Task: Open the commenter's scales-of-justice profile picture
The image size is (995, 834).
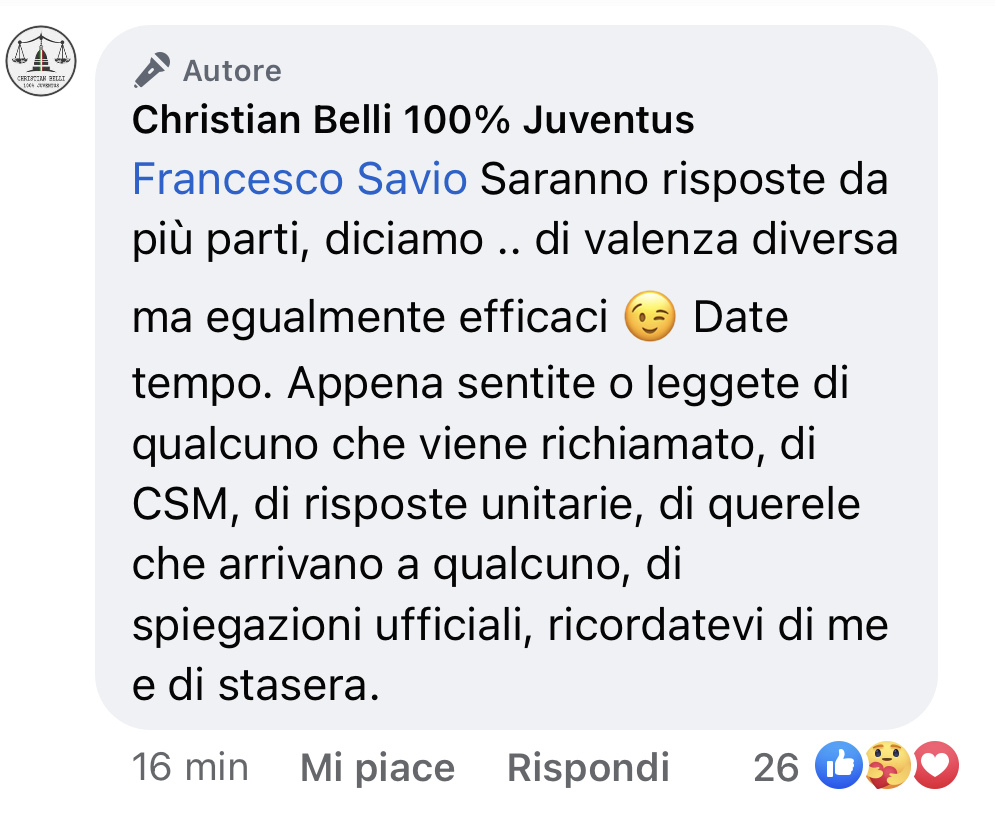Action: click(41, 61)
